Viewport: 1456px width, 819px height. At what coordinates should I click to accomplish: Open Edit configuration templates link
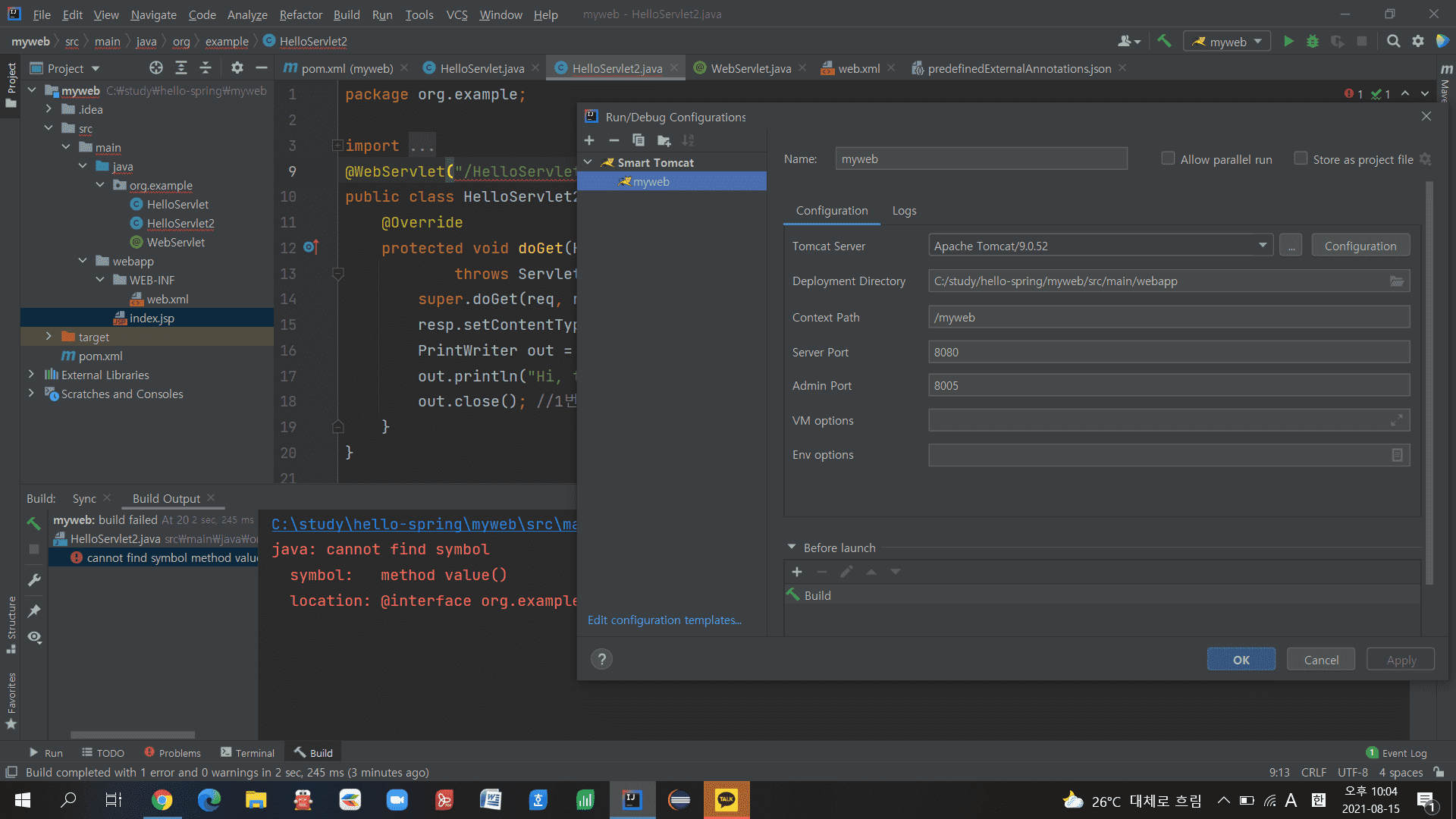(x=664, y=620)
